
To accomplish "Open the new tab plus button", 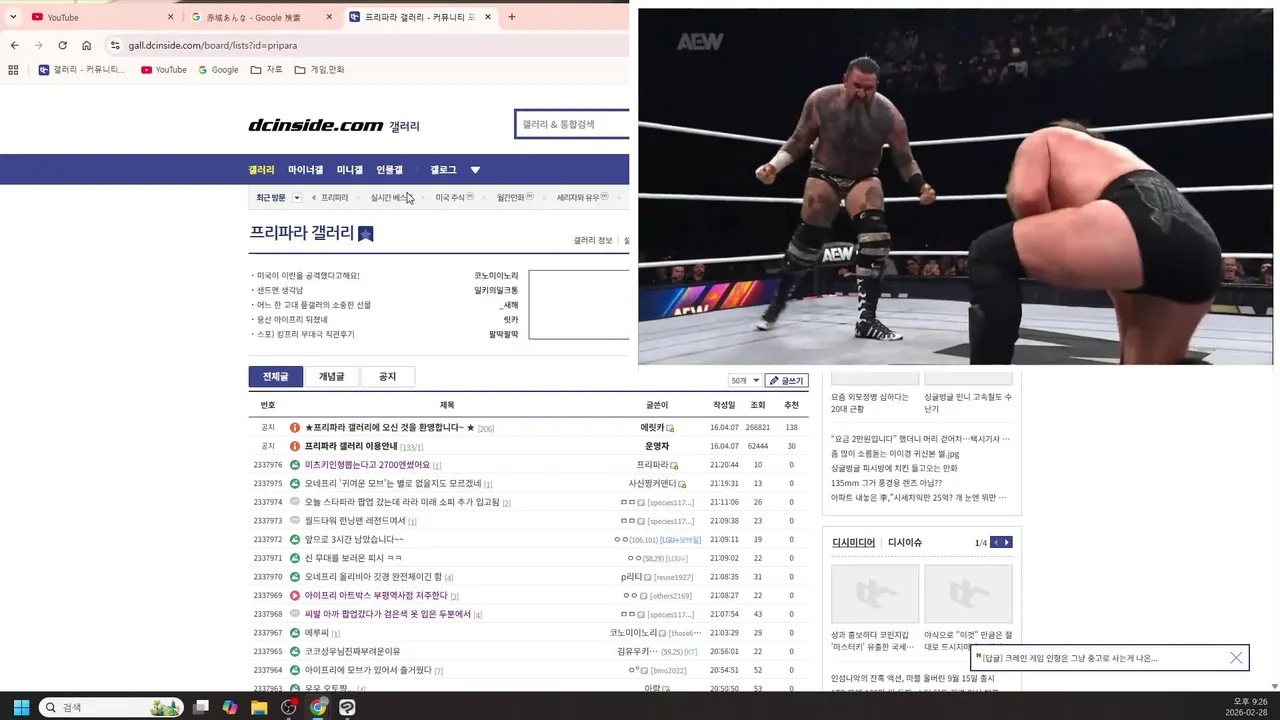I will pyautogui.click(x=512, y=17).
